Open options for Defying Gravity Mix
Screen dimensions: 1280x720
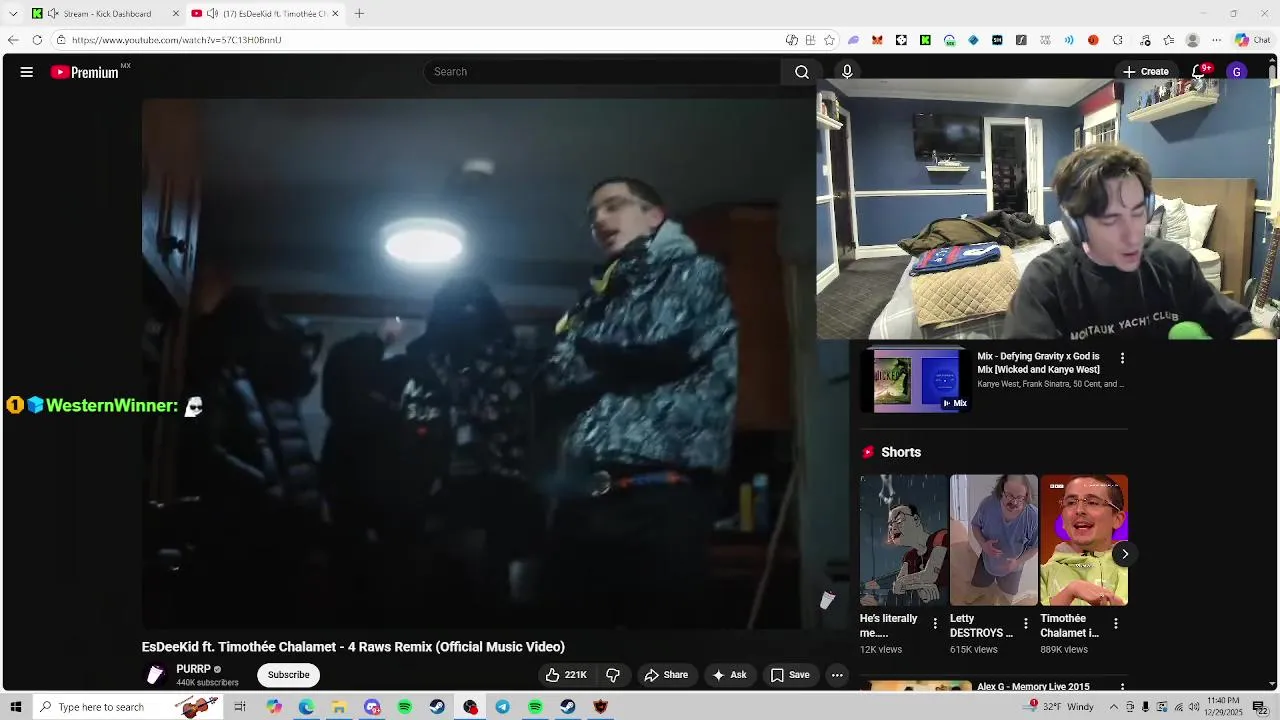1122,358
